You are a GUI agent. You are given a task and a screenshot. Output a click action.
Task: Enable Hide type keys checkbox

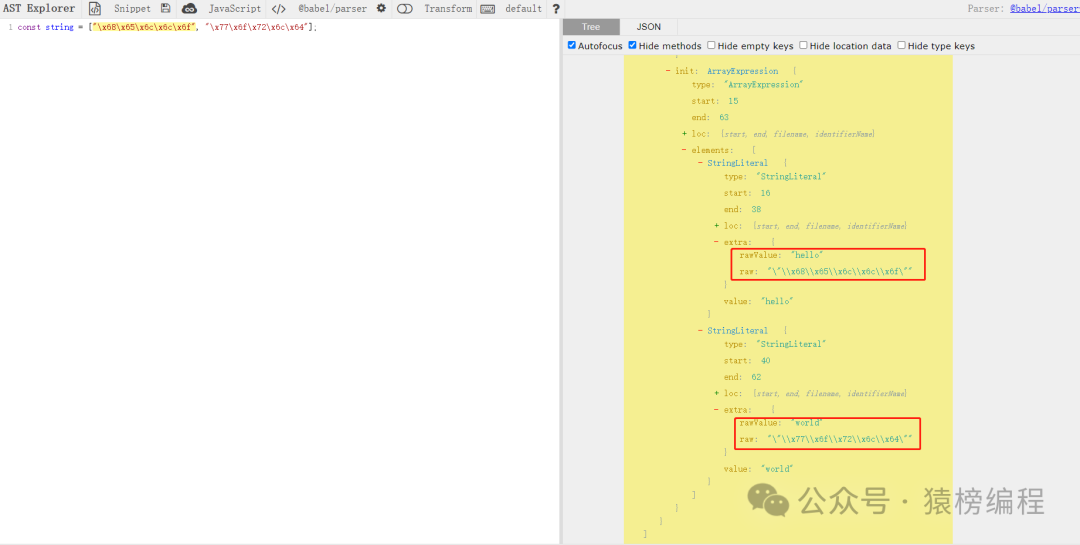click(x=901, y=45)
